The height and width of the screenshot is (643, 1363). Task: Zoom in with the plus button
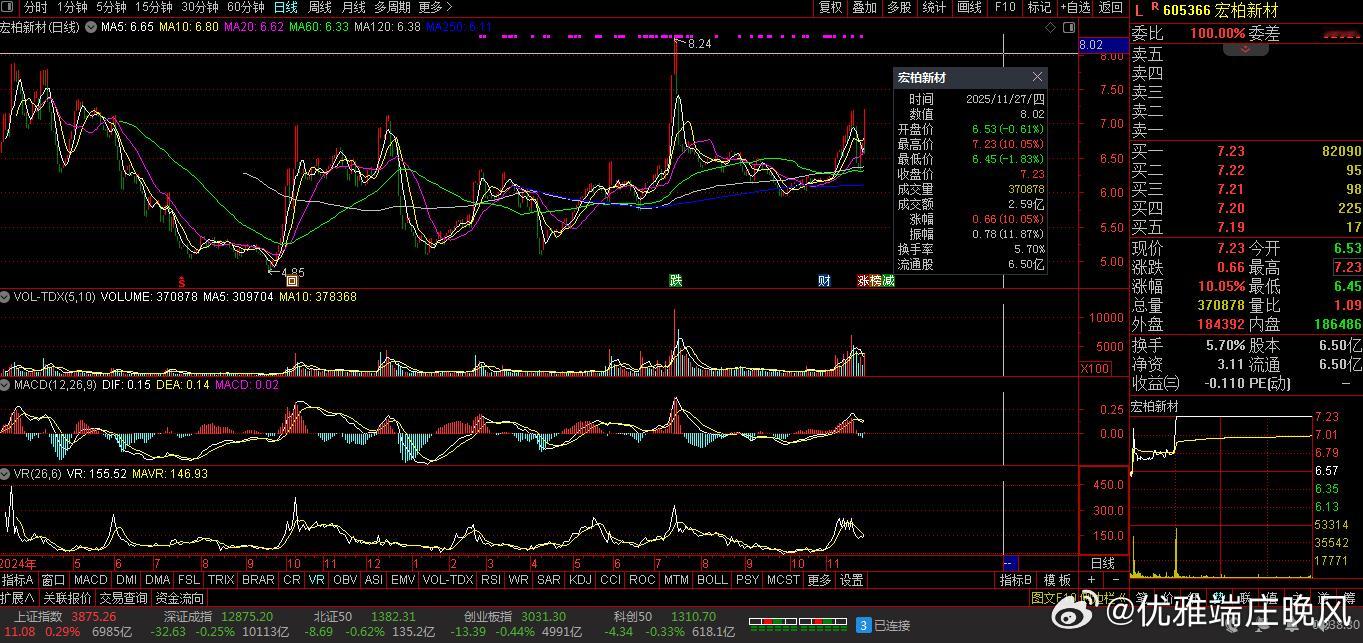(x=1091, y=580)
